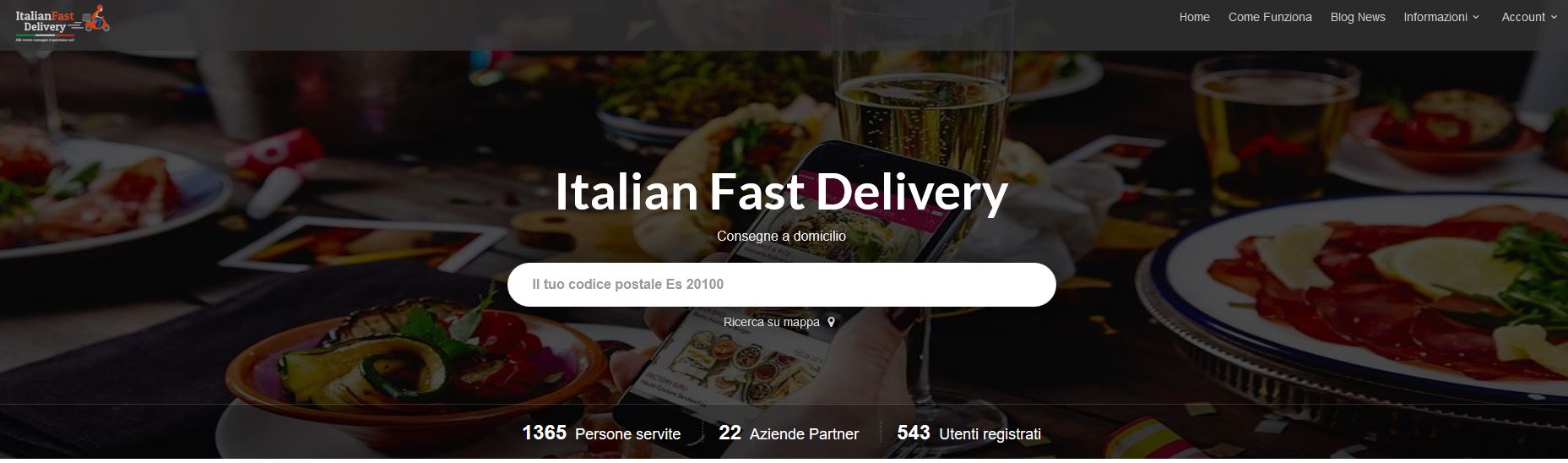Click the map pin icon
The height and width of the screenshot is (463, 1568).
click(x=831, y=322)
